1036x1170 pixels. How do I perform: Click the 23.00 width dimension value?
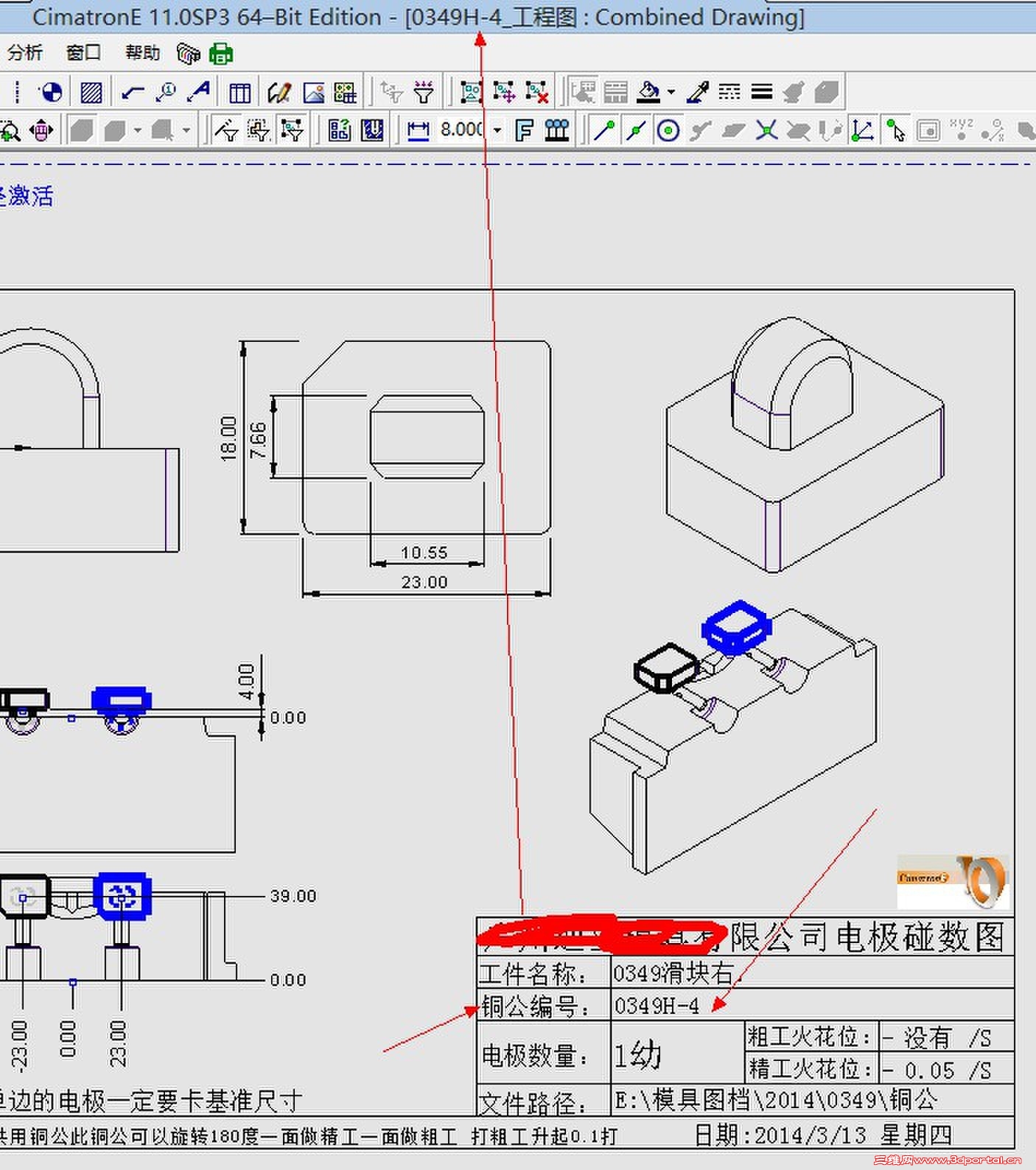pyautogui.click(x=424, y=582)
